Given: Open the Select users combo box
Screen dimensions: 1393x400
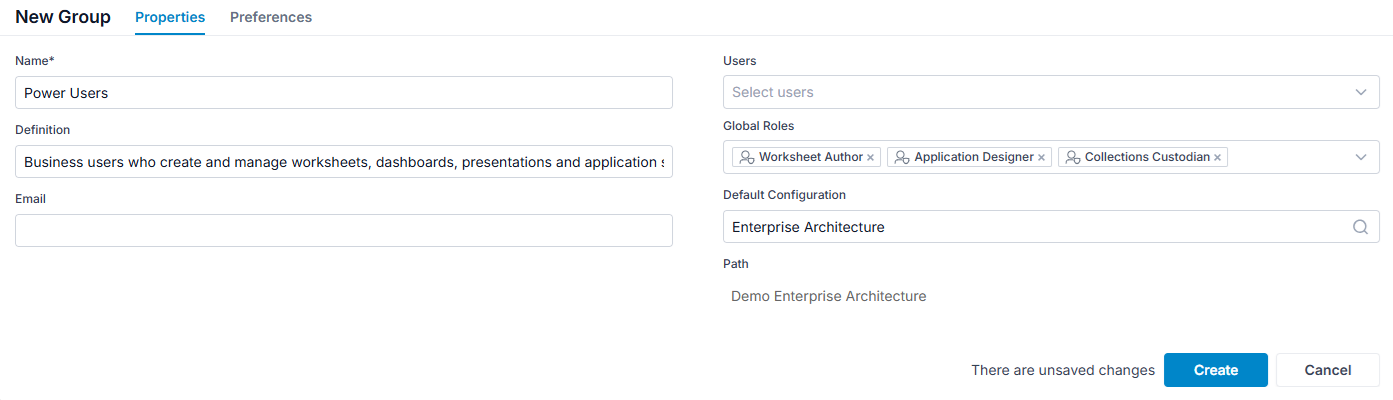Looking at the screenshot, I should (1051, 92).
